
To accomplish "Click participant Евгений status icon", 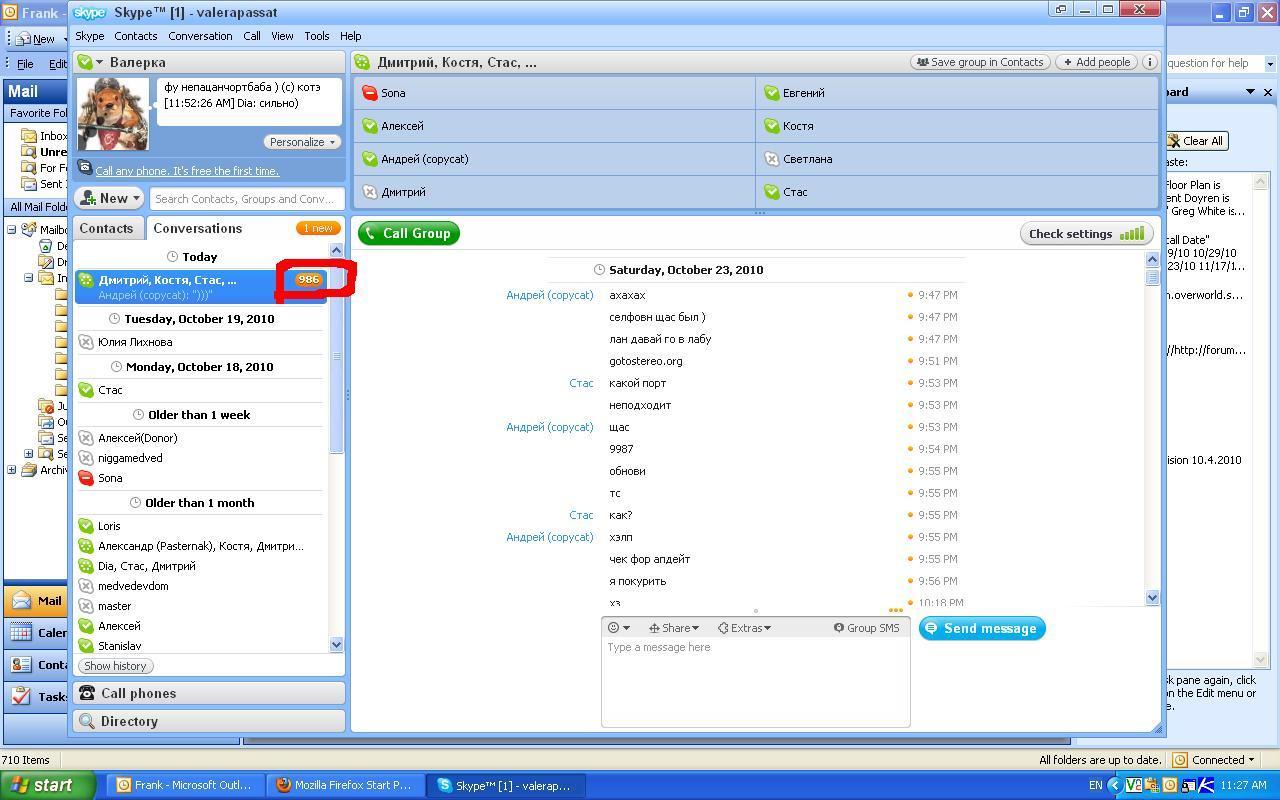I will 771,93.
